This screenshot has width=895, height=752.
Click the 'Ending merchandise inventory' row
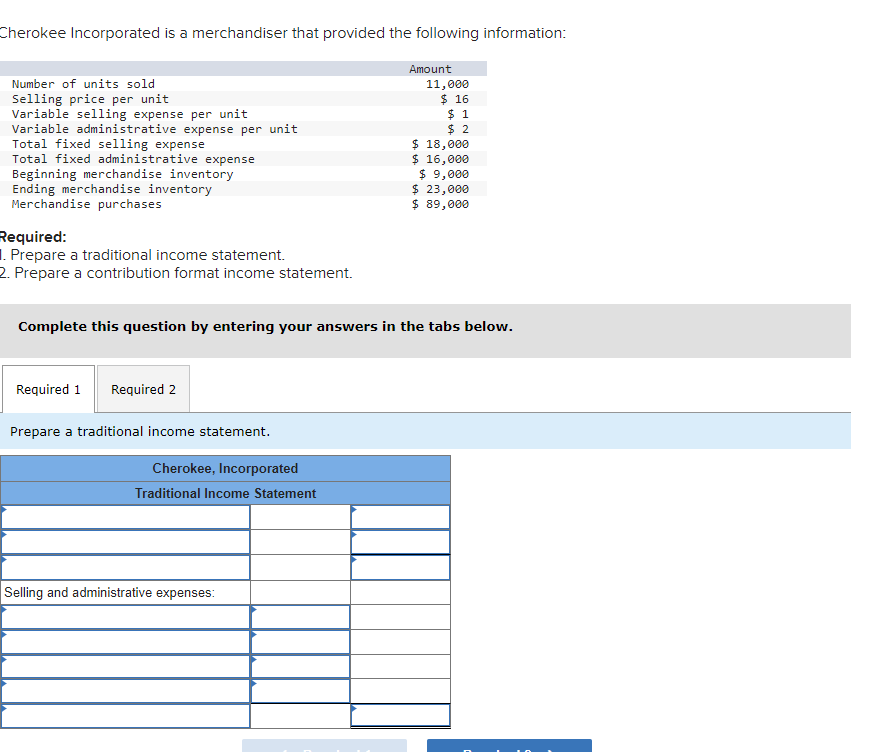[x=243, y=189]
